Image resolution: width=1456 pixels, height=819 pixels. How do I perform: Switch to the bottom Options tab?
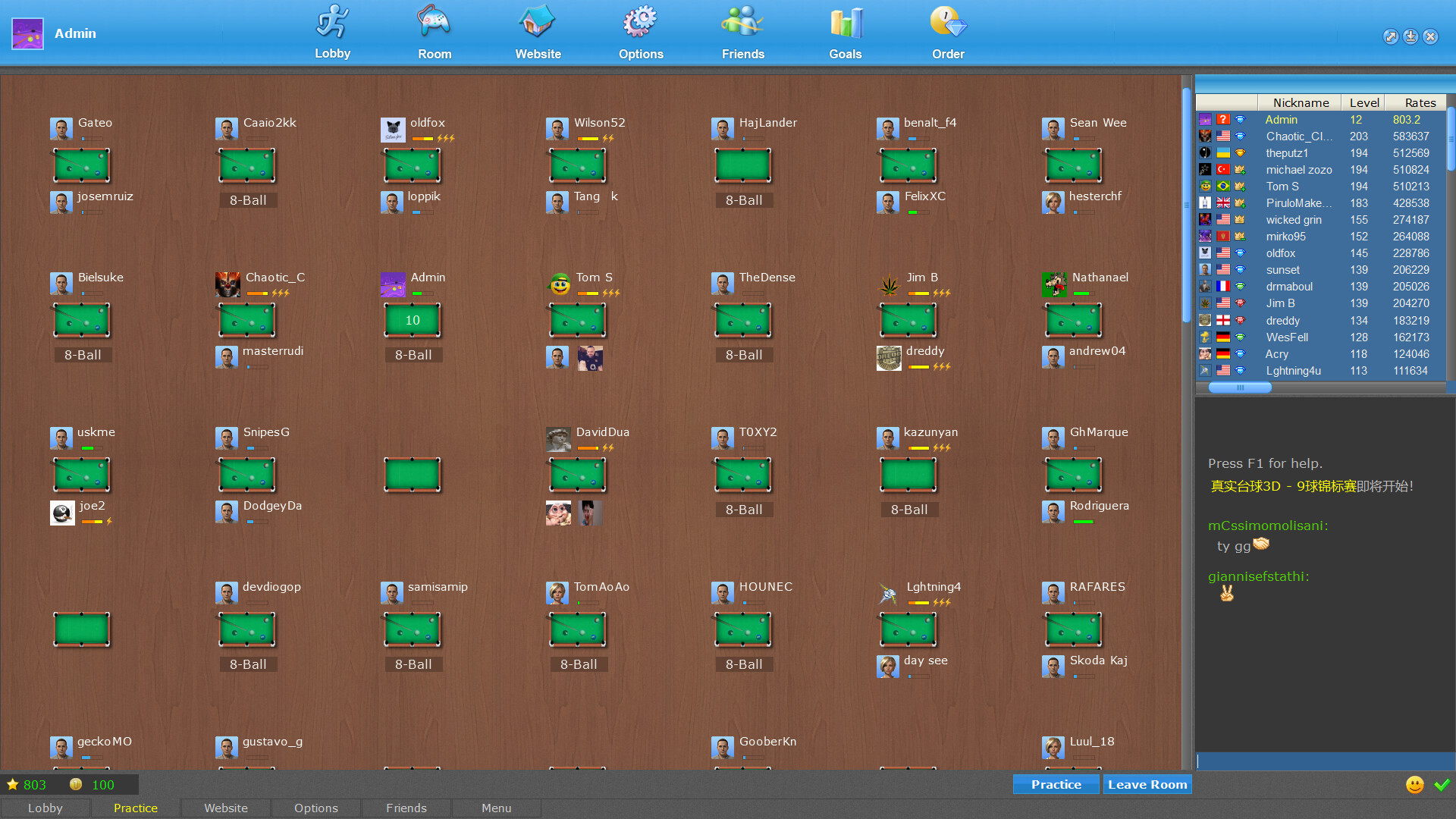316,808
